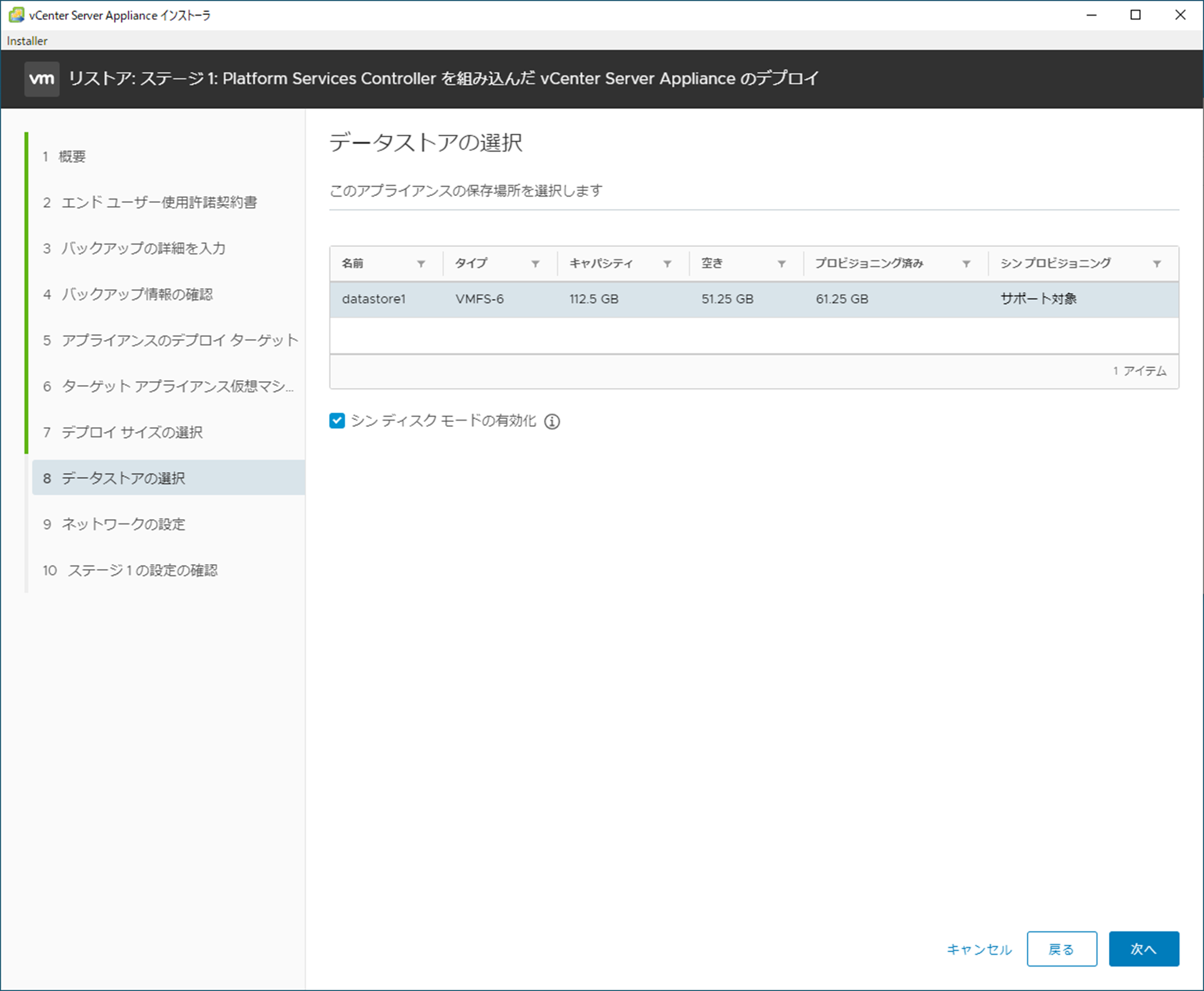Viewport: 1204px width, 991px height.
Task: Click the thin disk mode info icon
Action: pos(552,421)
